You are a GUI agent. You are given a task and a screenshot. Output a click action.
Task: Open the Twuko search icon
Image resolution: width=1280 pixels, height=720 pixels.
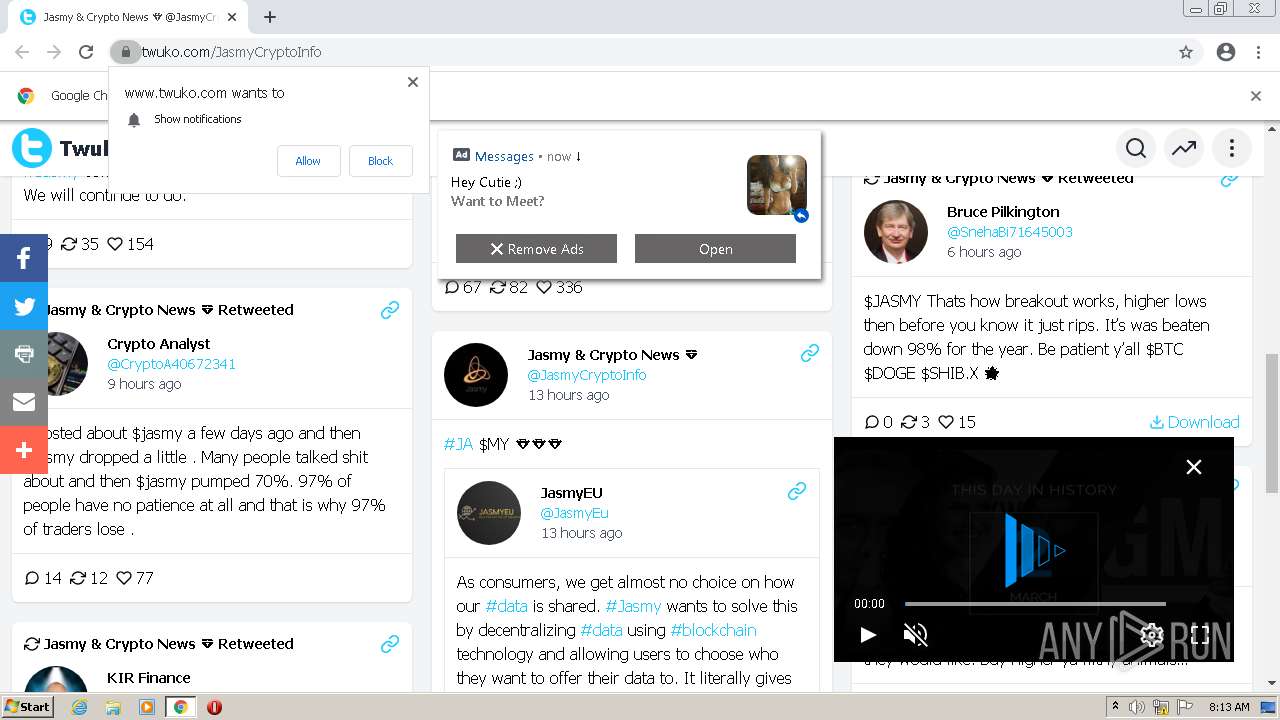pyautogui.click(x=1136, y=148)
